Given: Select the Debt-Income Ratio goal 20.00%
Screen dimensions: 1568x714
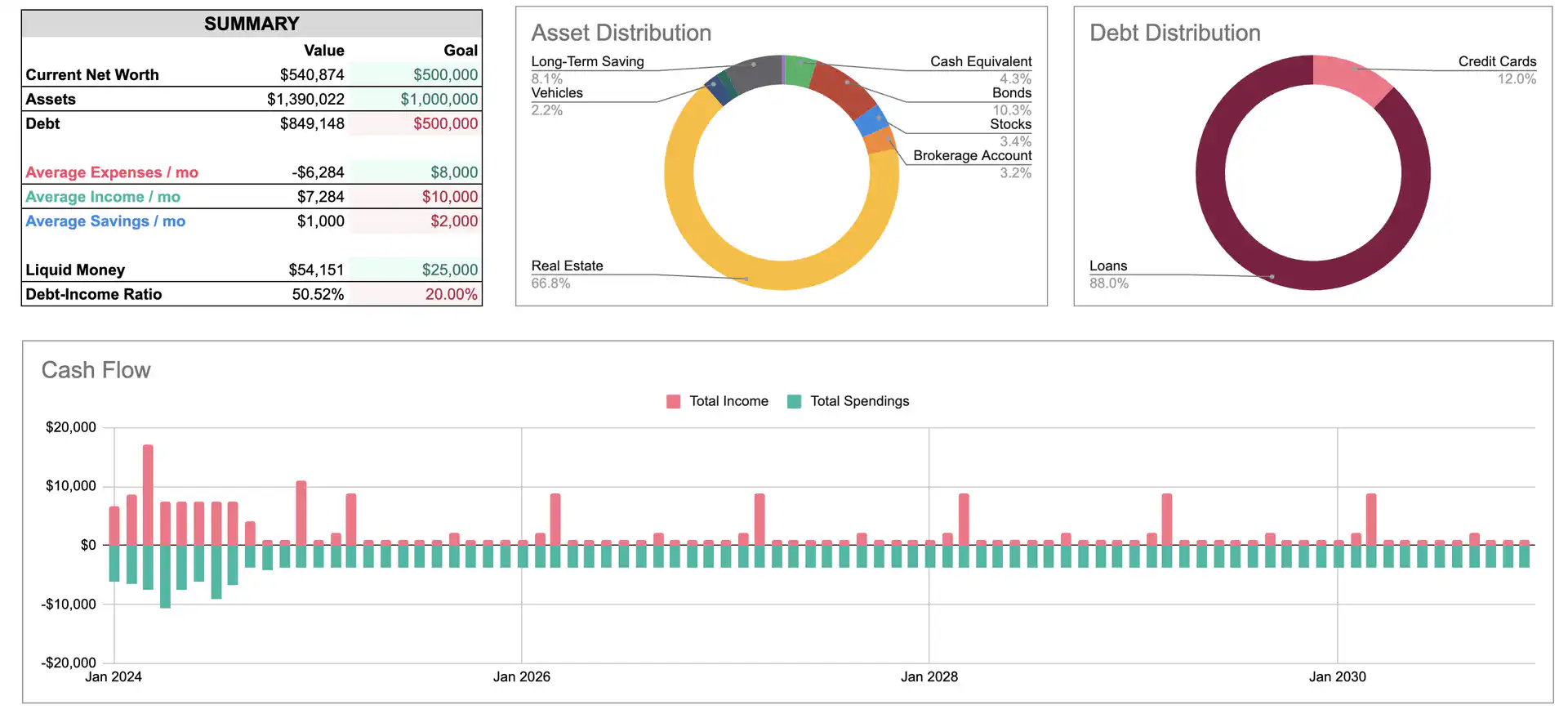Looking at the screenshot, I should [451, 294].
